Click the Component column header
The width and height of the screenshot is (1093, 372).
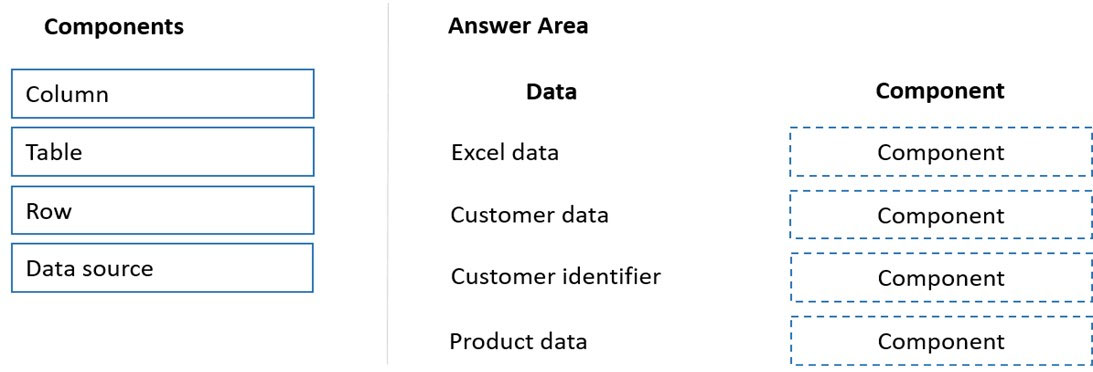940,91
